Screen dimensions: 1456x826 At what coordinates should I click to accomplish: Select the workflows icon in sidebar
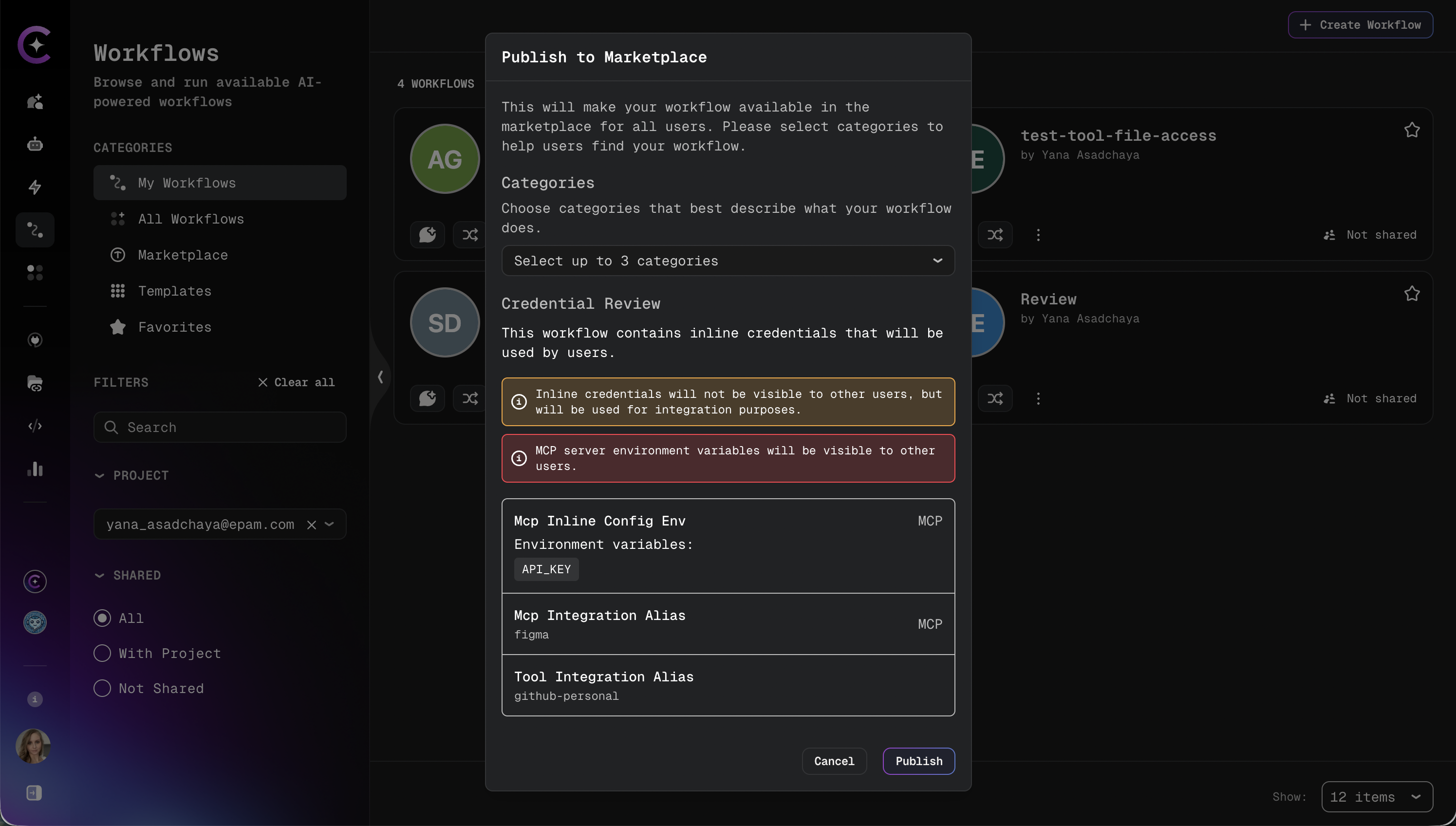[35, 230]
